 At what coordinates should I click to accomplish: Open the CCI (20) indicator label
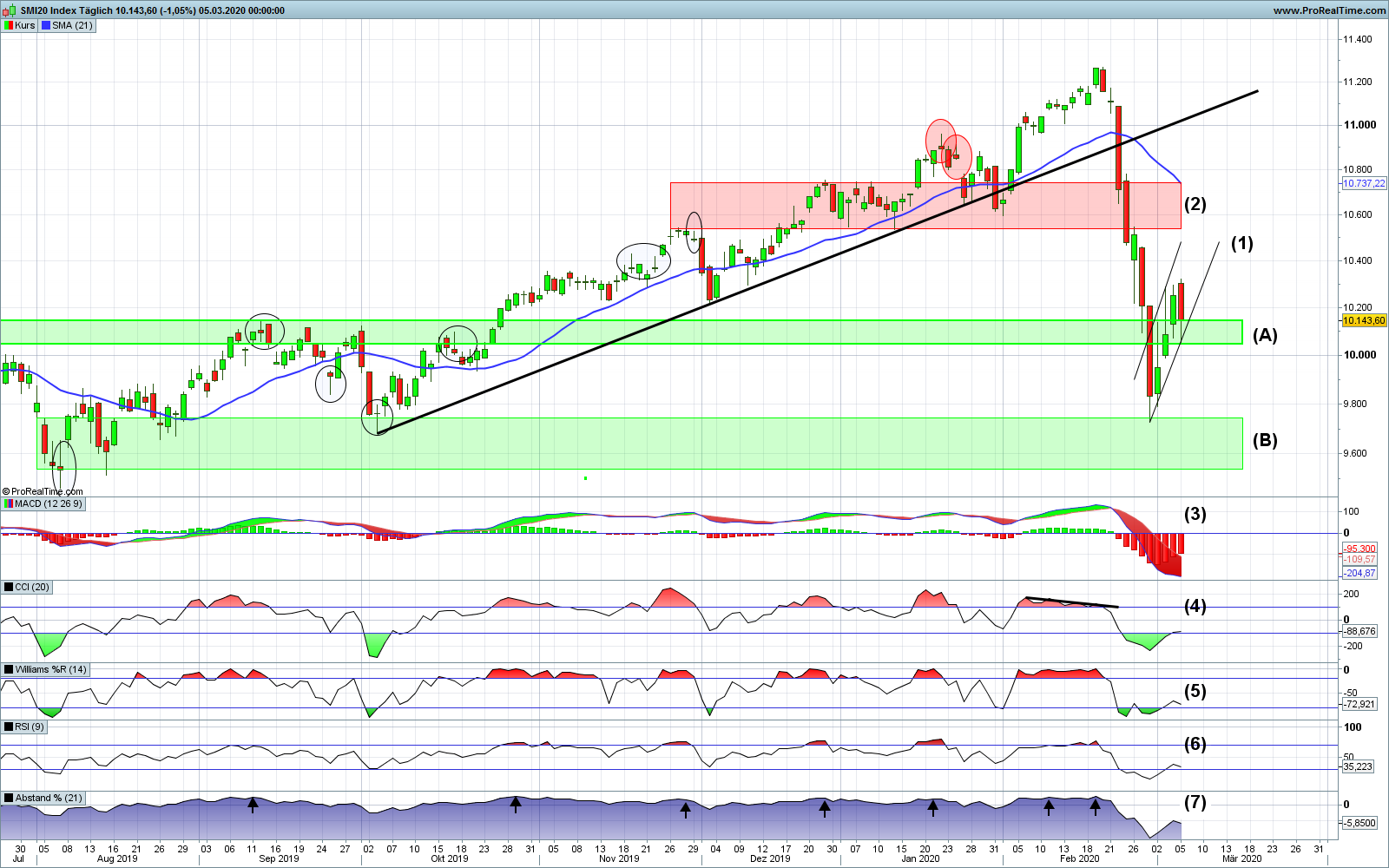click(27, 587)
